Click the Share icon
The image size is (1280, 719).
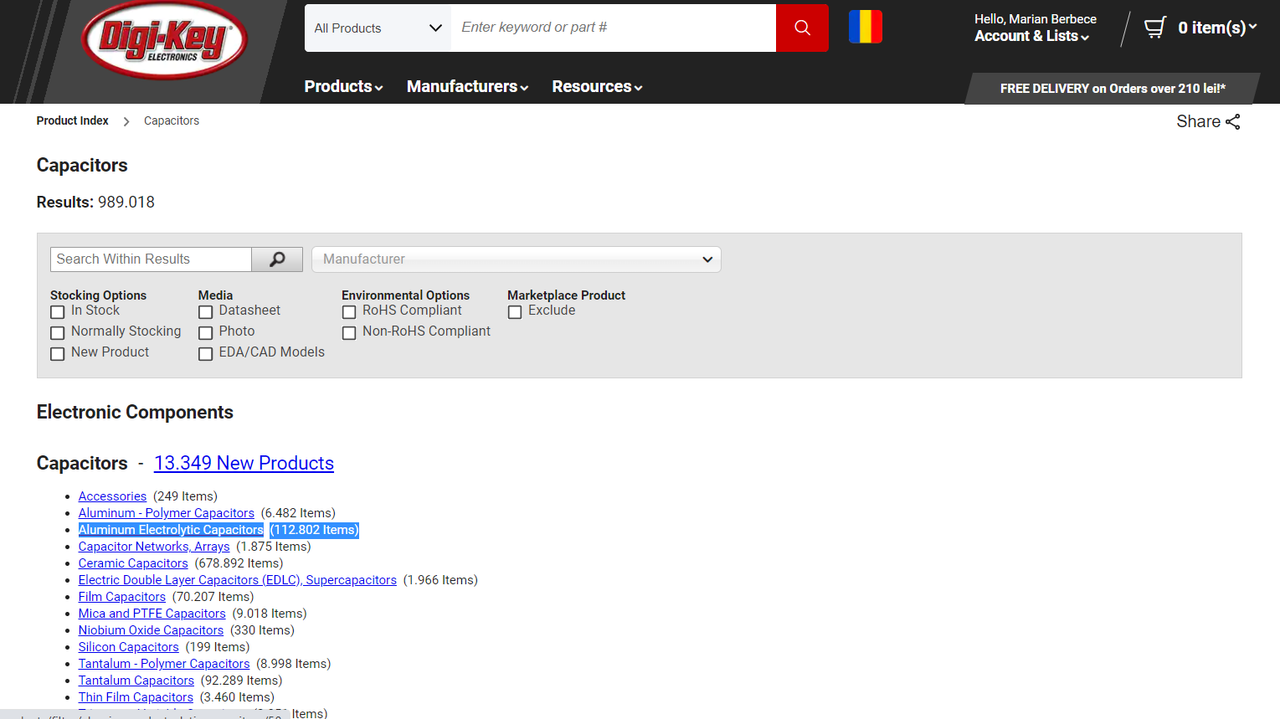tap(1233, 122)
